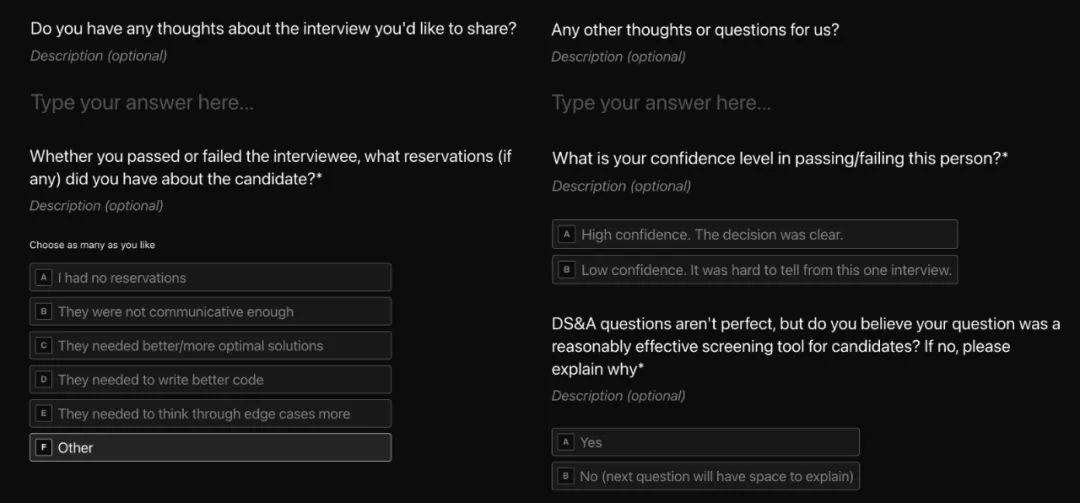Select 'No (next question will have space to explain)'
The image size is (1080, 503).
[706, 476]
